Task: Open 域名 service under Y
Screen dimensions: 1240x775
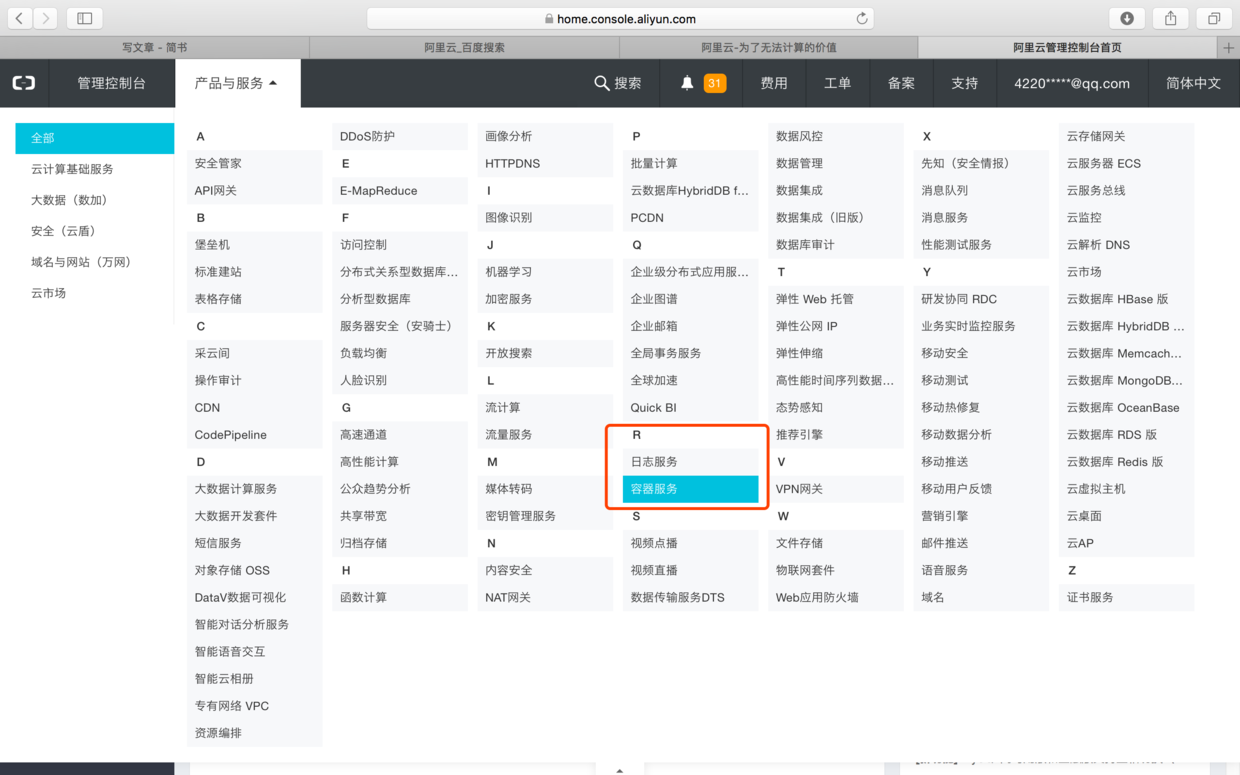Action: [981, 597]
